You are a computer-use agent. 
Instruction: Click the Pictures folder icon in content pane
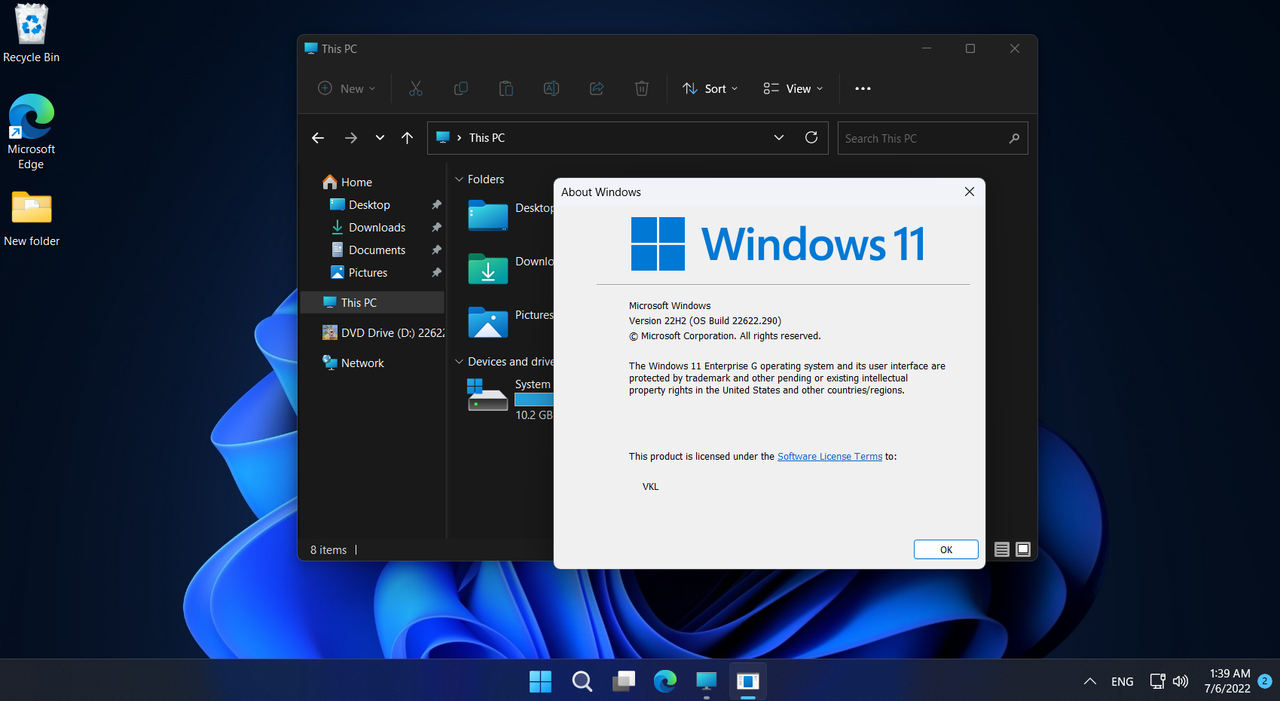tap(488, 321)
